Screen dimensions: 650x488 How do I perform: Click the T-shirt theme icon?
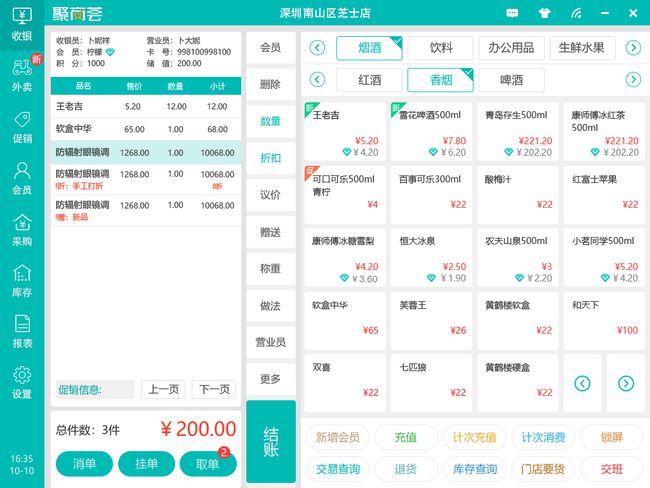tap(544, 14)
